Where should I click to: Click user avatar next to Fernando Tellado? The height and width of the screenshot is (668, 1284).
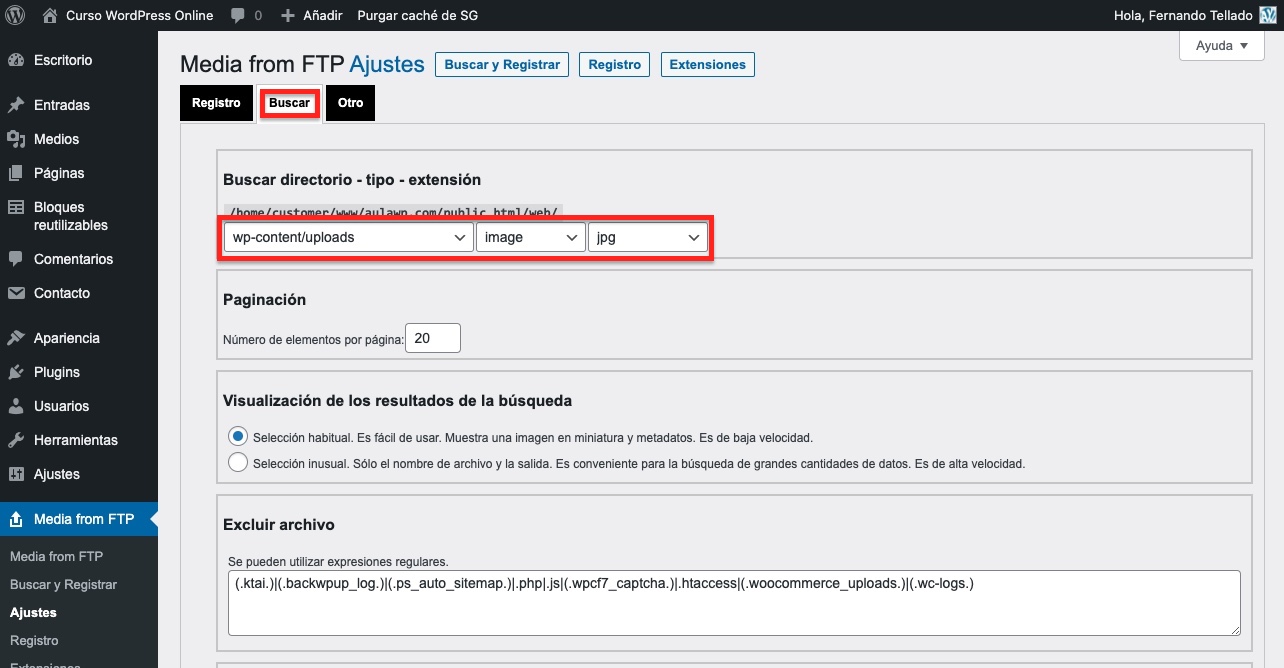tap(1267, 15)
